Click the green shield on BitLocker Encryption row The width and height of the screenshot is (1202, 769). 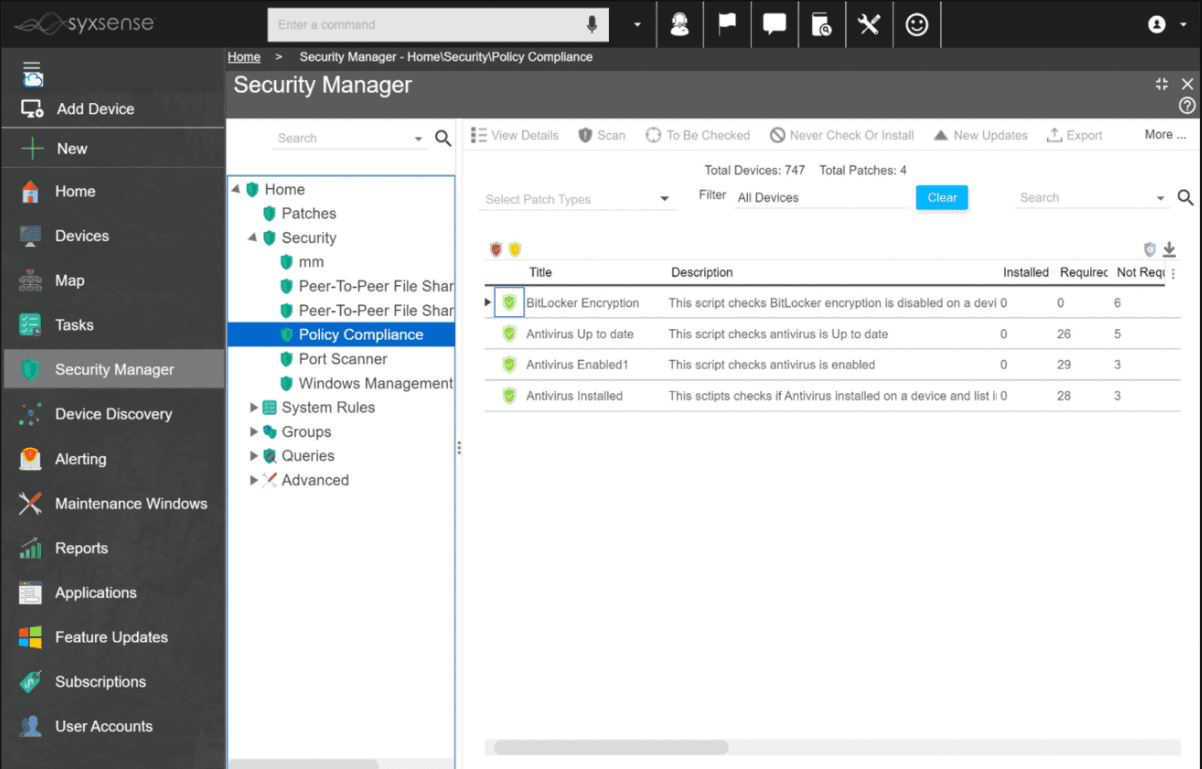click(509, 302)
